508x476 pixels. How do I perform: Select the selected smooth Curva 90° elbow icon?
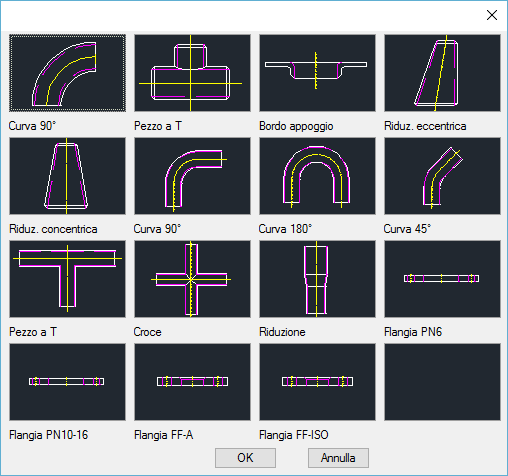tap(67, 73)
